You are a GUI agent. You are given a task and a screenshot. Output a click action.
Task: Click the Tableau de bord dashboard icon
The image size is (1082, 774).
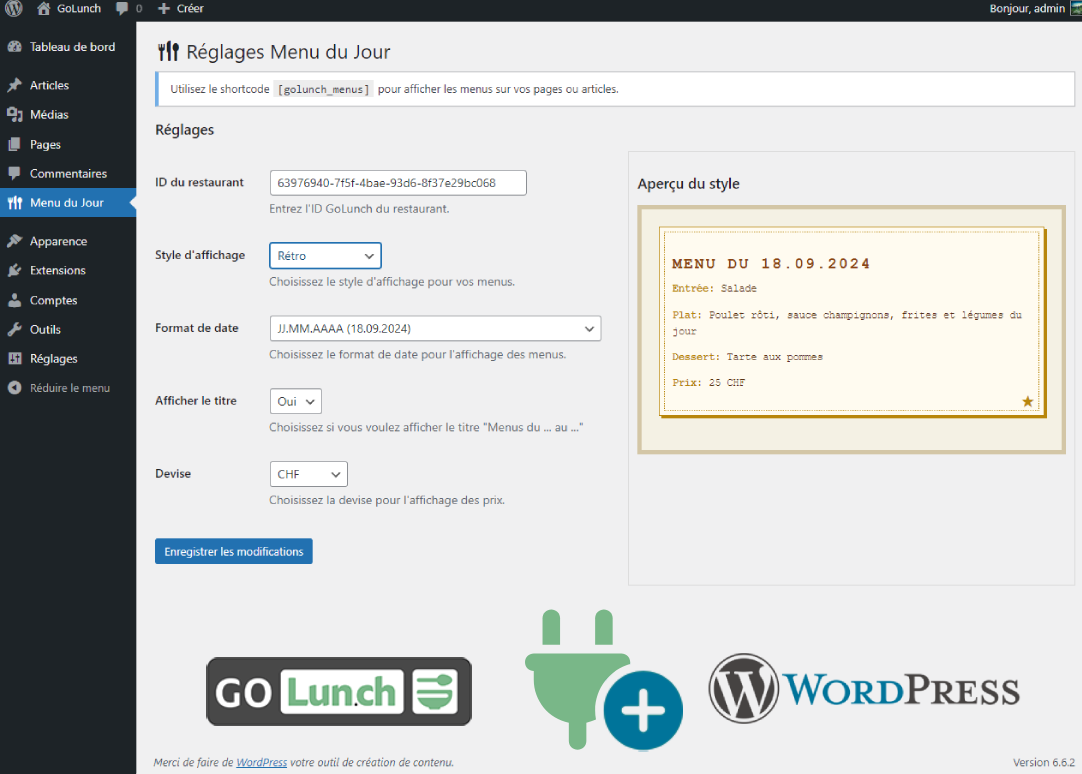(x=14, y=47)
